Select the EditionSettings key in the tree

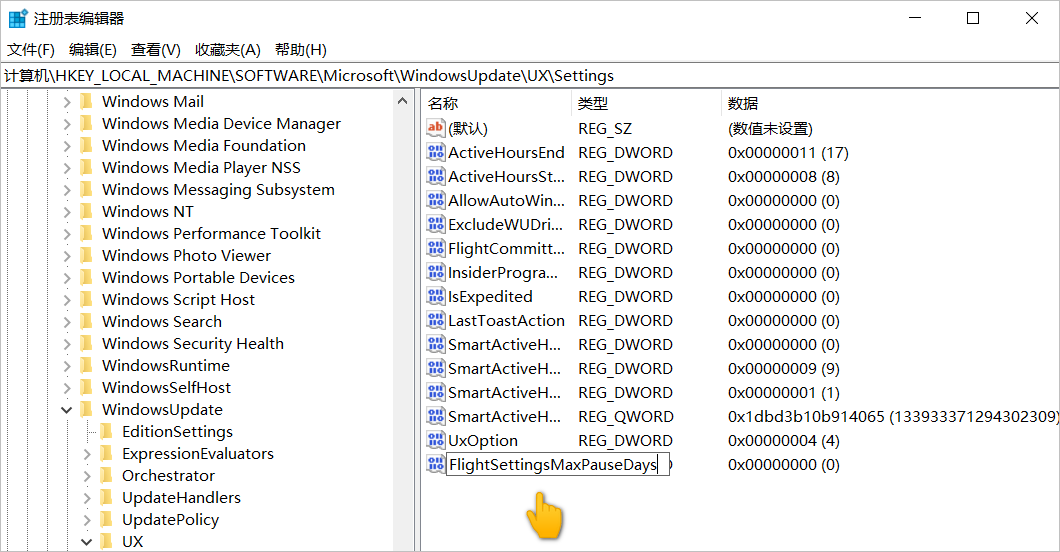[177, 432]
